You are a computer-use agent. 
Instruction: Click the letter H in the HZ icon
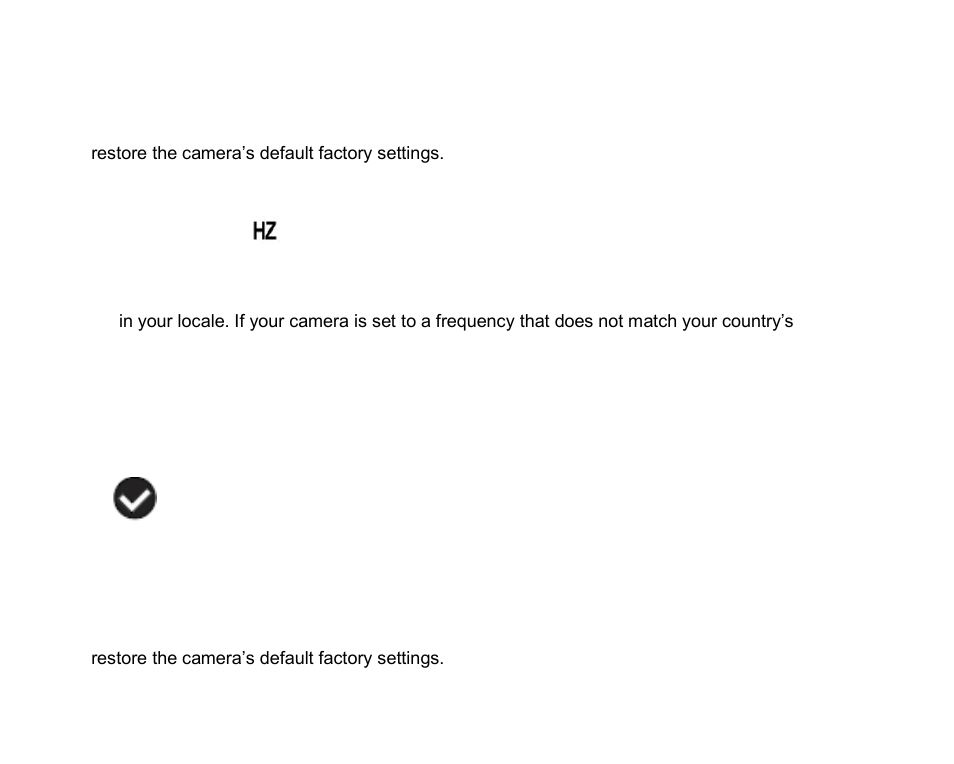coord(259,231)
